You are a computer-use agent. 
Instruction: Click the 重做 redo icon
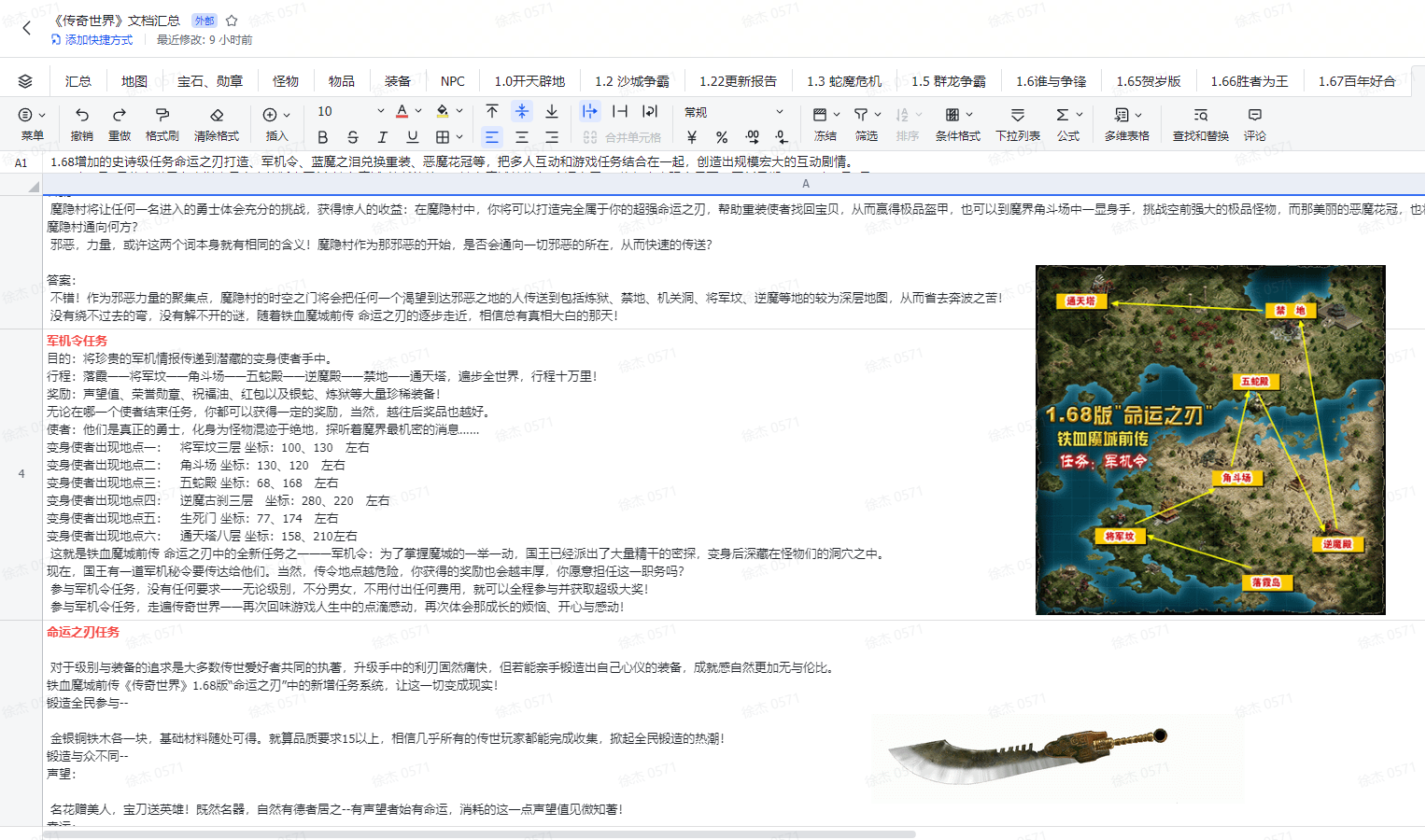pyautogui.click(x=120, y=114)
